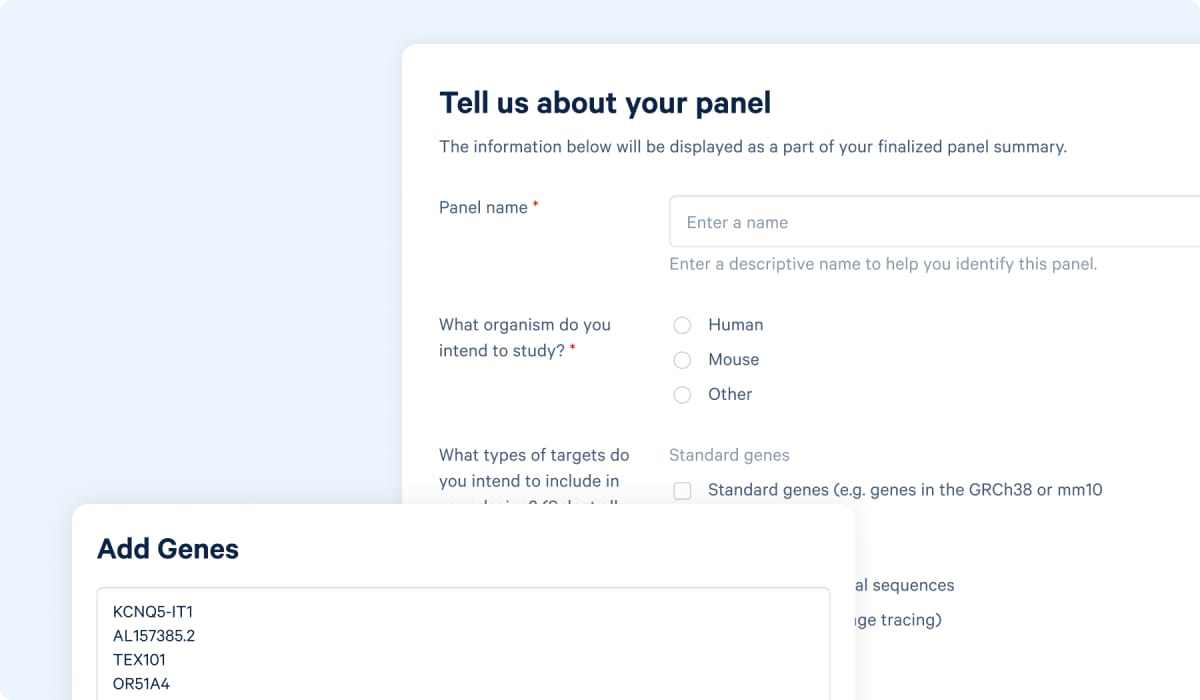The height and width of the screenshot is (700, 1200).
Task: Enable the Standard genes checkbox
Action: pos(682,491)
